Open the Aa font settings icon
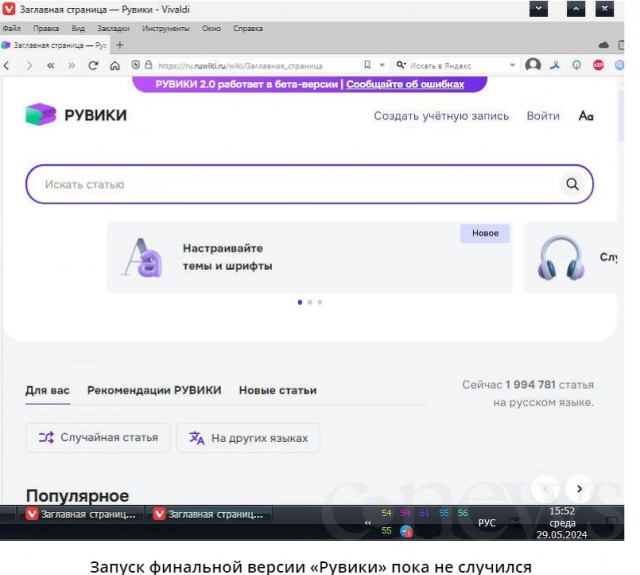The width and height of the screenshot is (640, 575). coord(586,116)
